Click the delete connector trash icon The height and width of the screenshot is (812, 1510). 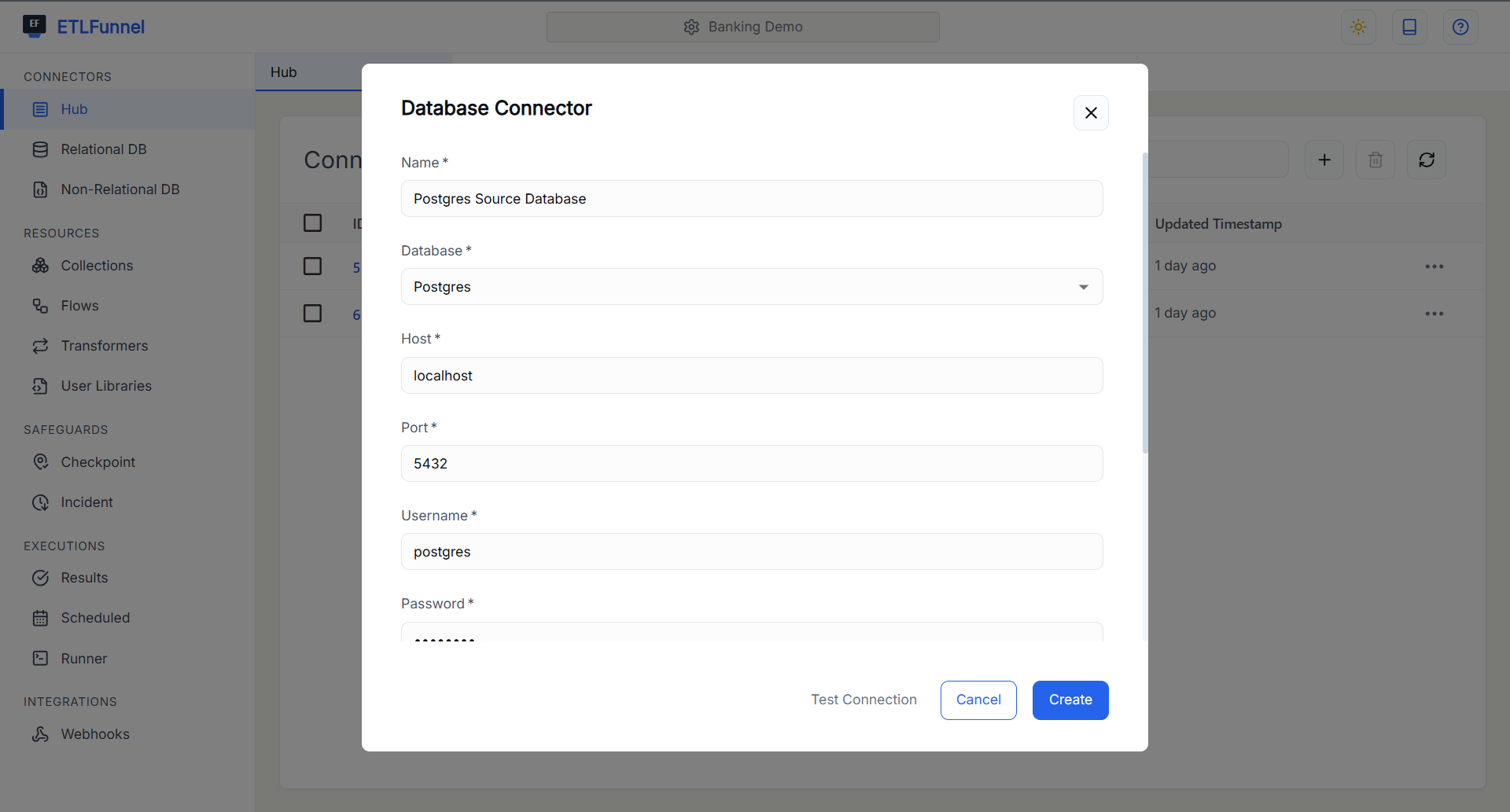pyautogui.click(x=1375, y=160)
